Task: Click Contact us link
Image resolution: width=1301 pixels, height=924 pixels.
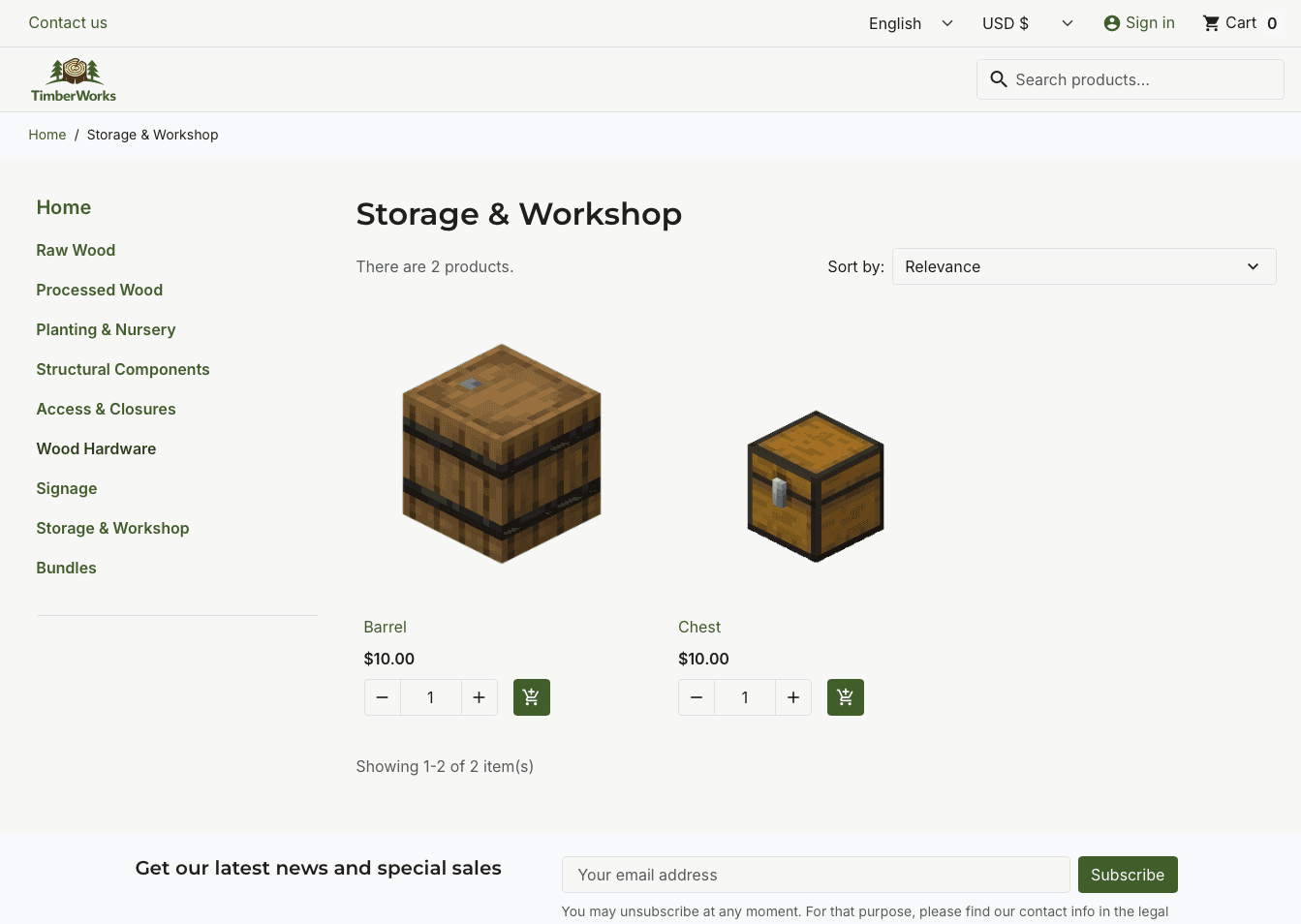Action: 68,22
